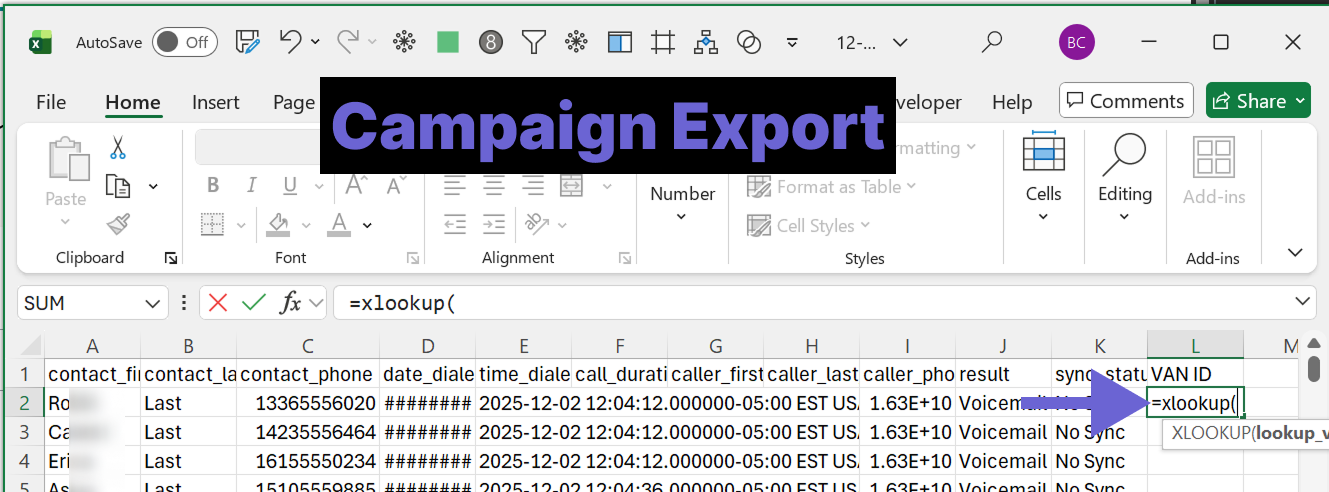Click the Search magnifier in the title bar
1329x492 pixels.
pos(991,42)
